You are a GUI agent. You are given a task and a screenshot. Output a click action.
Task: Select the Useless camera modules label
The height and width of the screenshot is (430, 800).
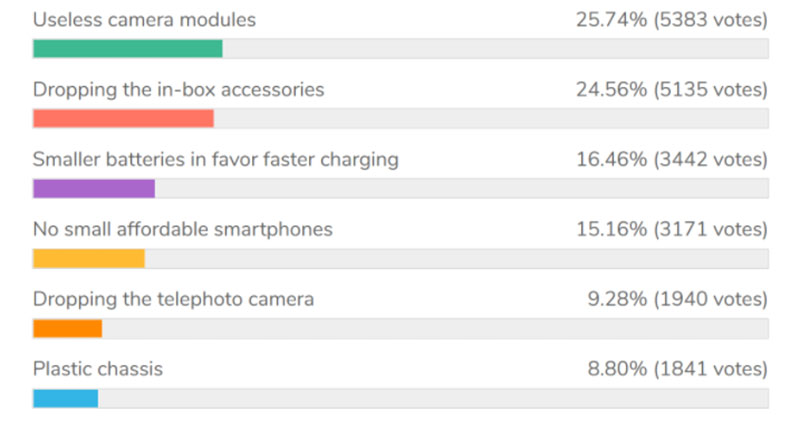pyautogui.click(x=144, y=20)
